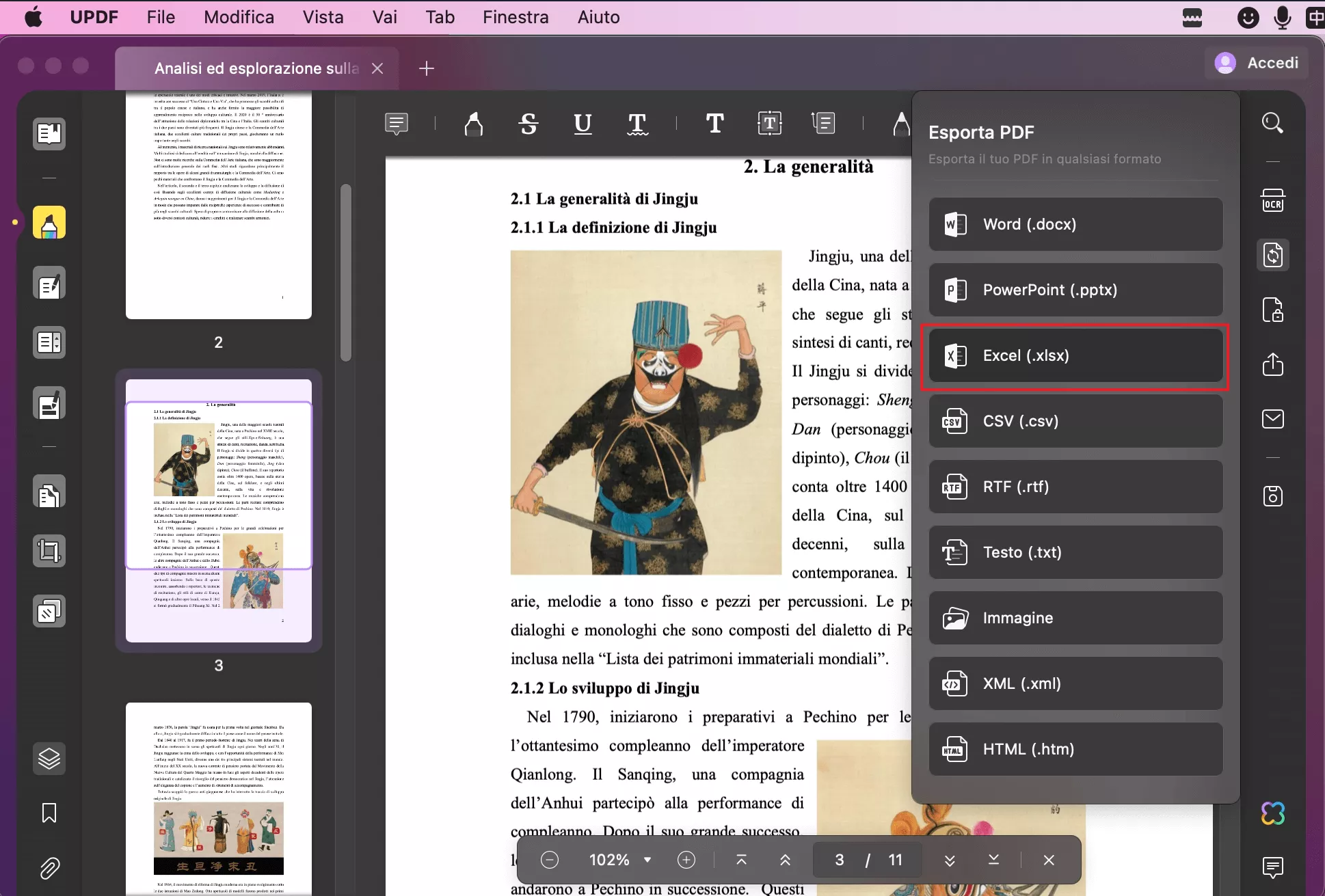
Task: Open the Vai menu
Action: (385, 17)
